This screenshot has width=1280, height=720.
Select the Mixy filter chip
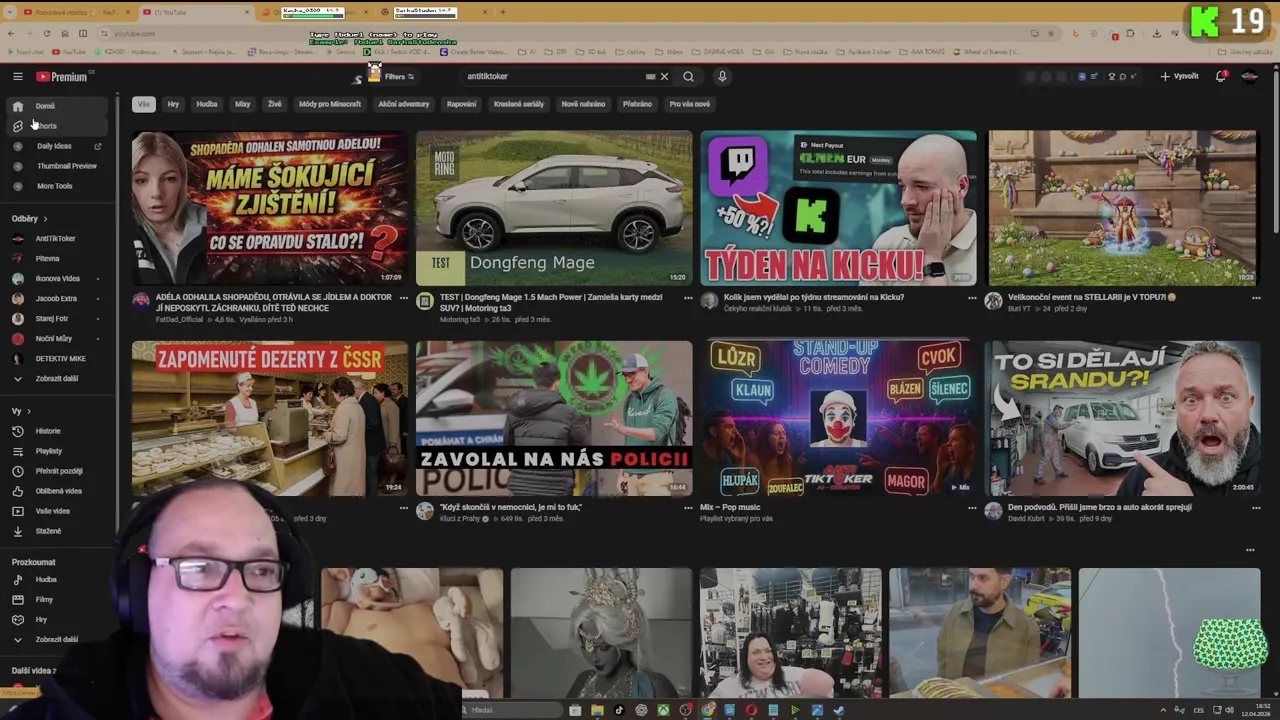pyautogui.click(x=242, y=104)
